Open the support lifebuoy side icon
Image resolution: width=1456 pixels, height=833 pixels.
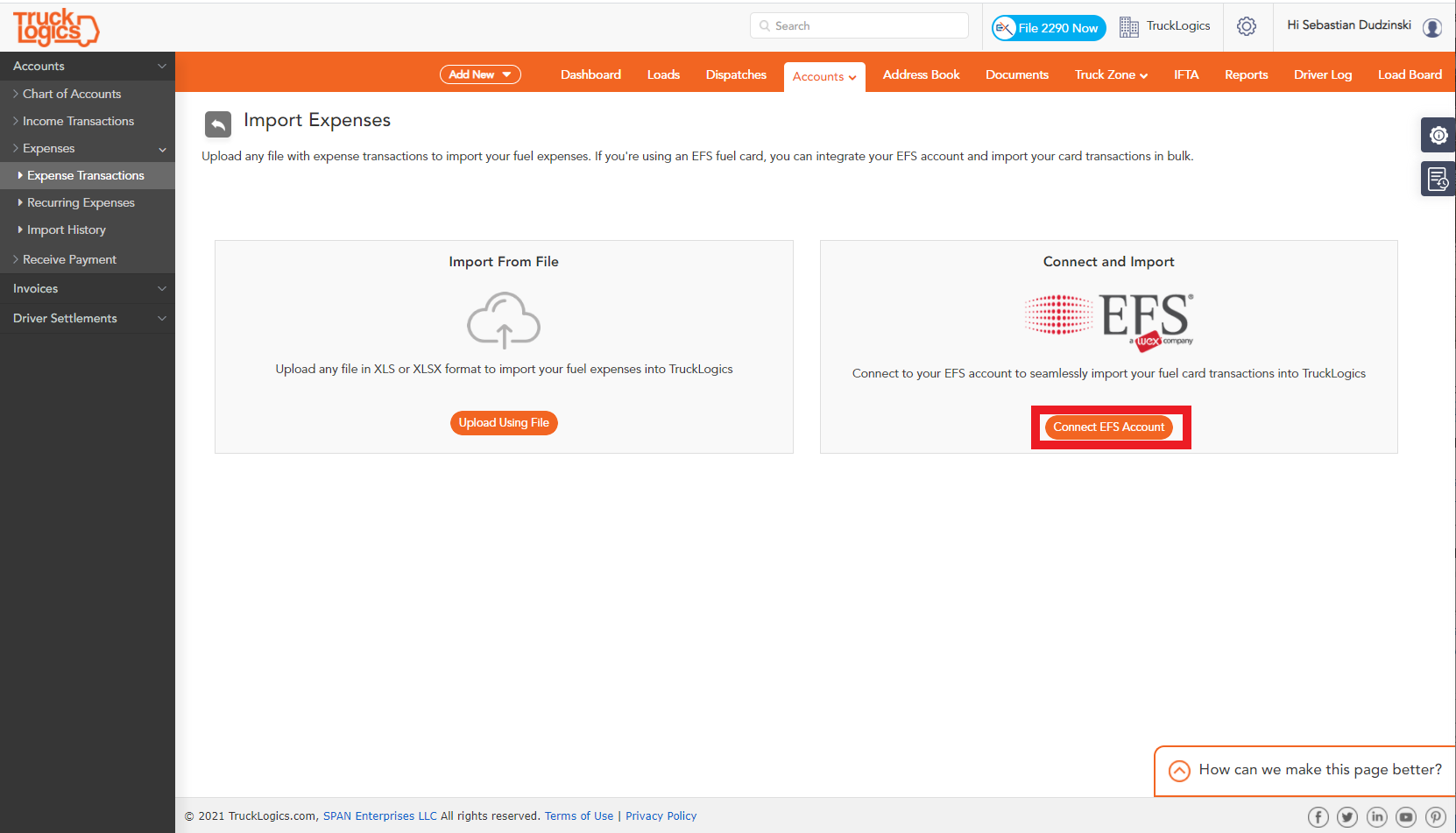[1438, 135]
